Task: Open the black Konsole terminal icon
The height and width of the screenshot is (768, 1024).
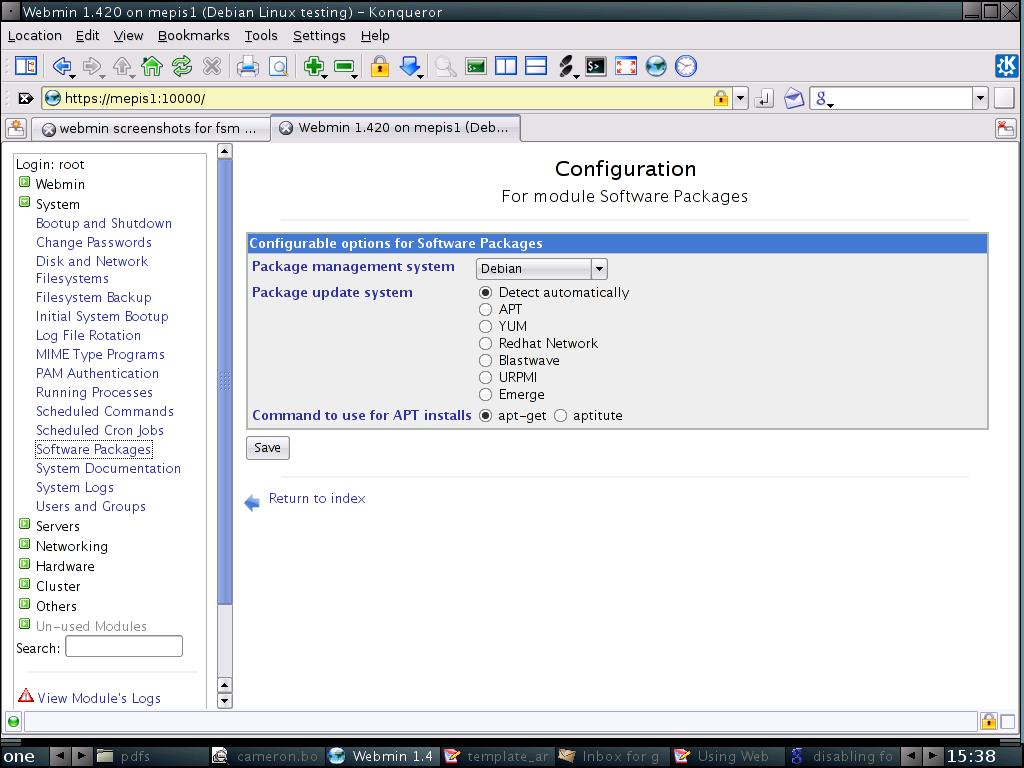Action: coord(596,66)
